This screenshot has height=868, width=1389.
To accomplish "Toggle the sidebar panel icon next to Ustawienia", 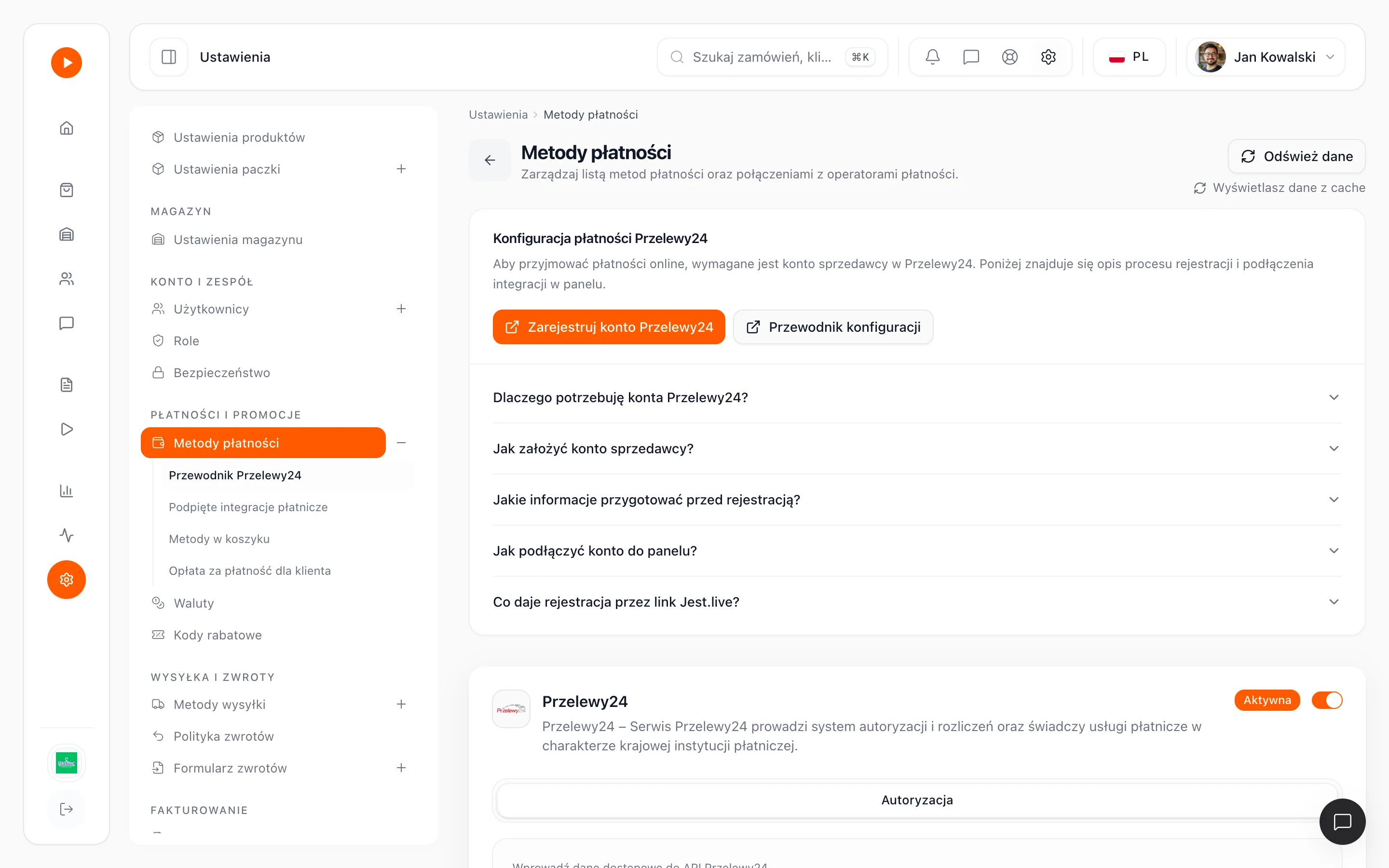I will pyautogui.click(x=169, y=57).
